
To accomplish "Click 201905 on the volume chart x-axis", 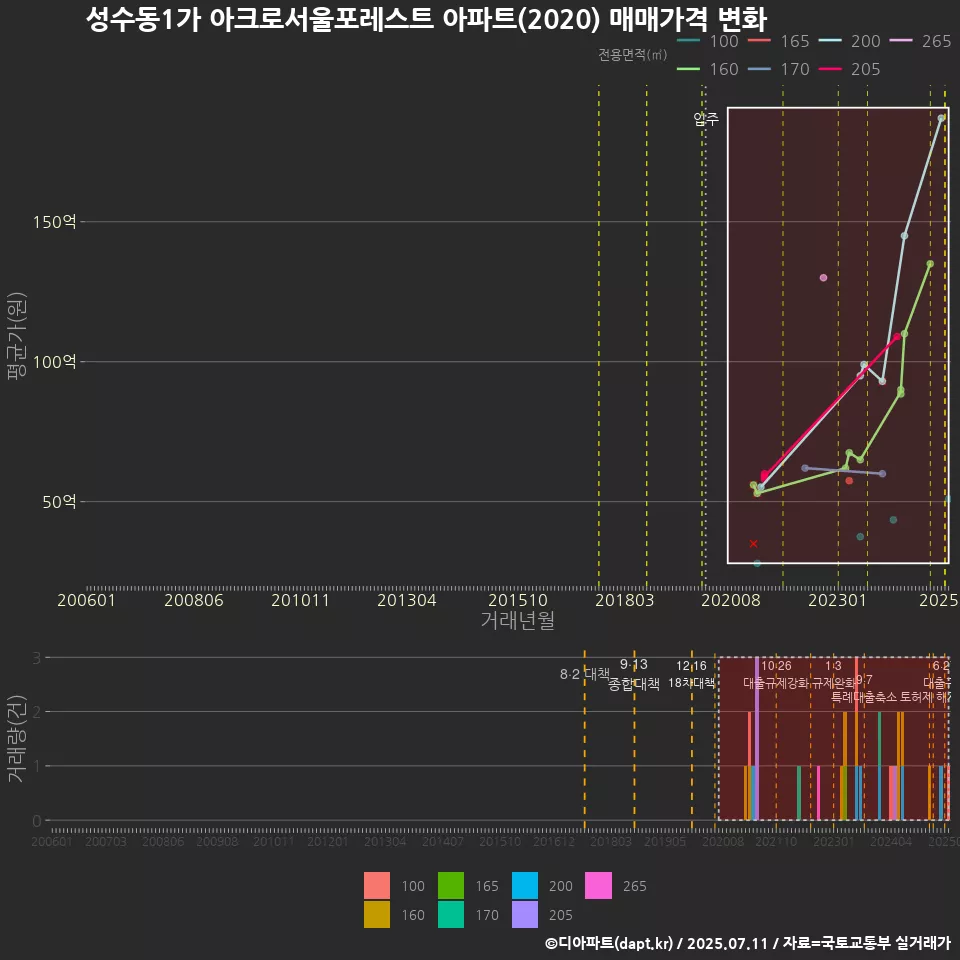I will (x=666, y=842).
